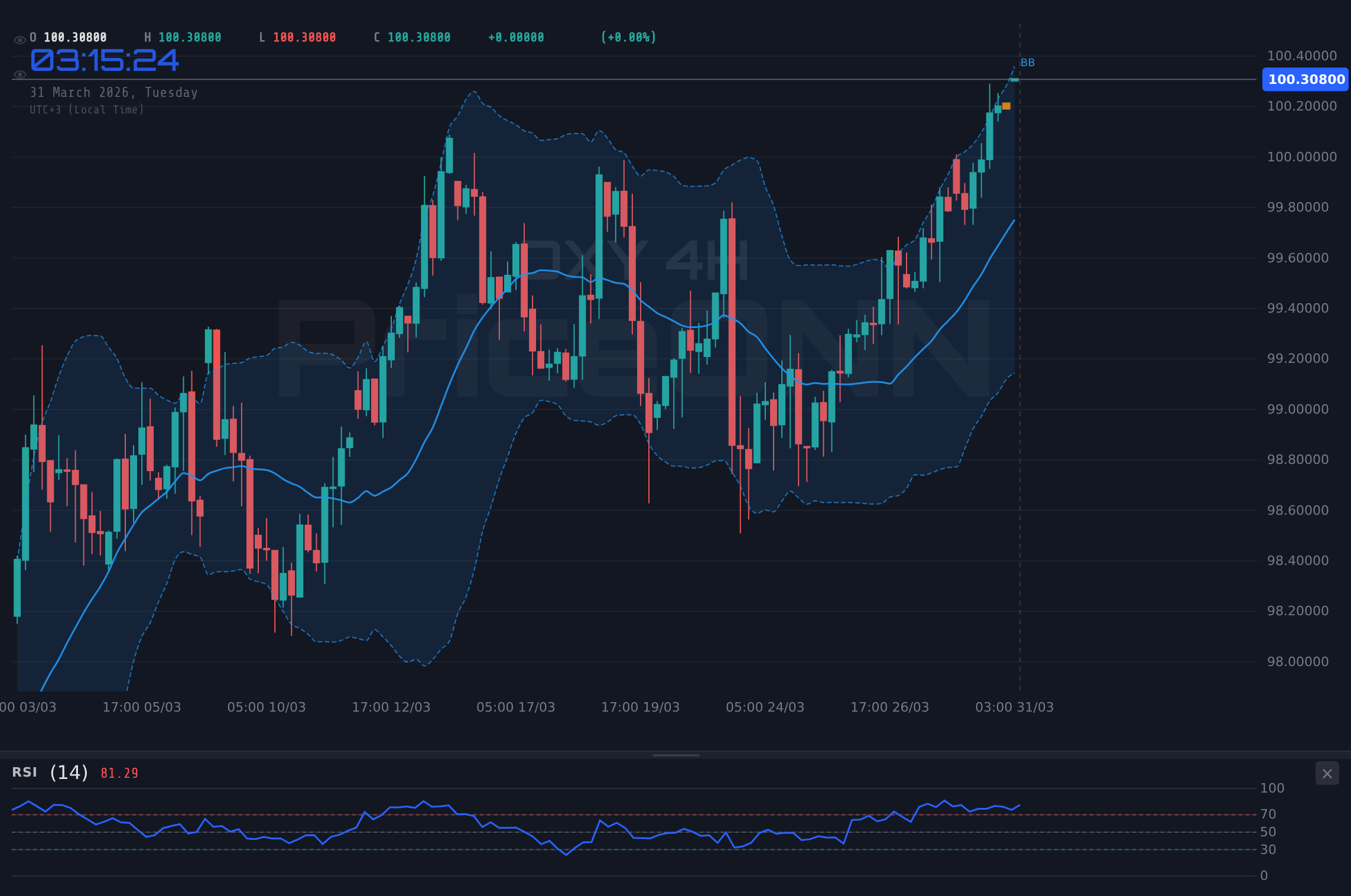1351x896 pixels.
Task: Click the percent change (+0.00%) in legend
Action: click(628, 37)
